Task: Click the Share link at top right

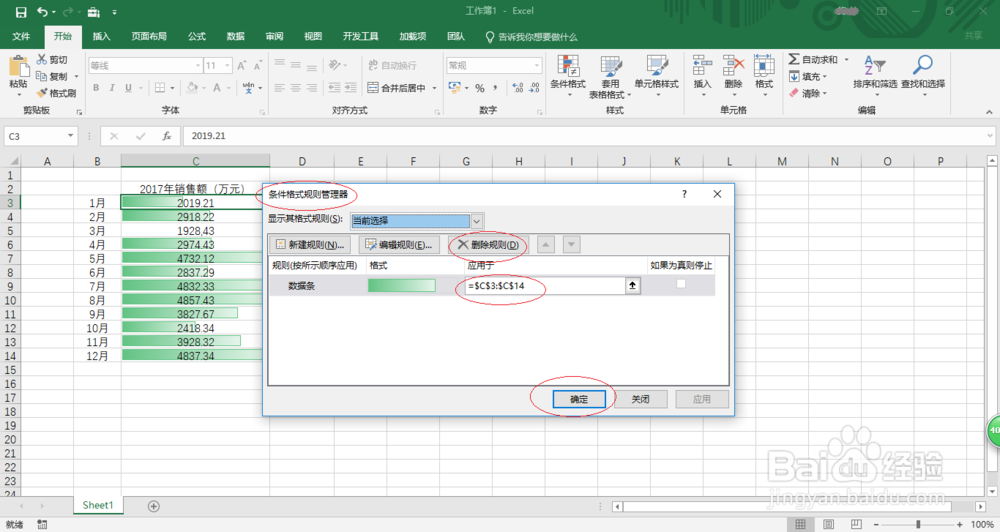Action: [973, 36]
